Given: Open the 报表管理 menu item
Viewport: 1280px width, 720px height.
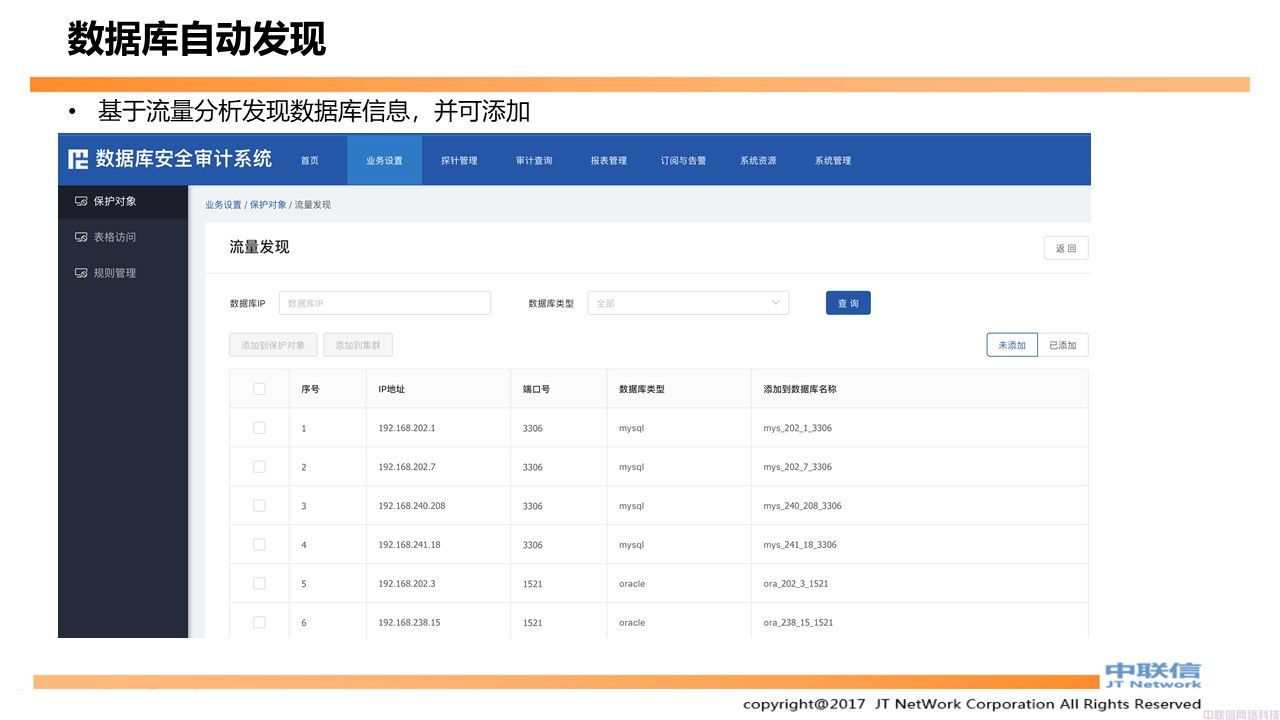Looking at the screenshot, I should pyautogui.click(x=609, y=160).
